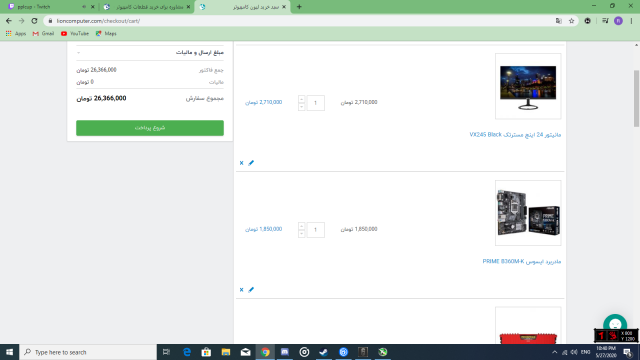Open a new browser tab
Viewport: 640px width, 360px height.
pos(299,7)
